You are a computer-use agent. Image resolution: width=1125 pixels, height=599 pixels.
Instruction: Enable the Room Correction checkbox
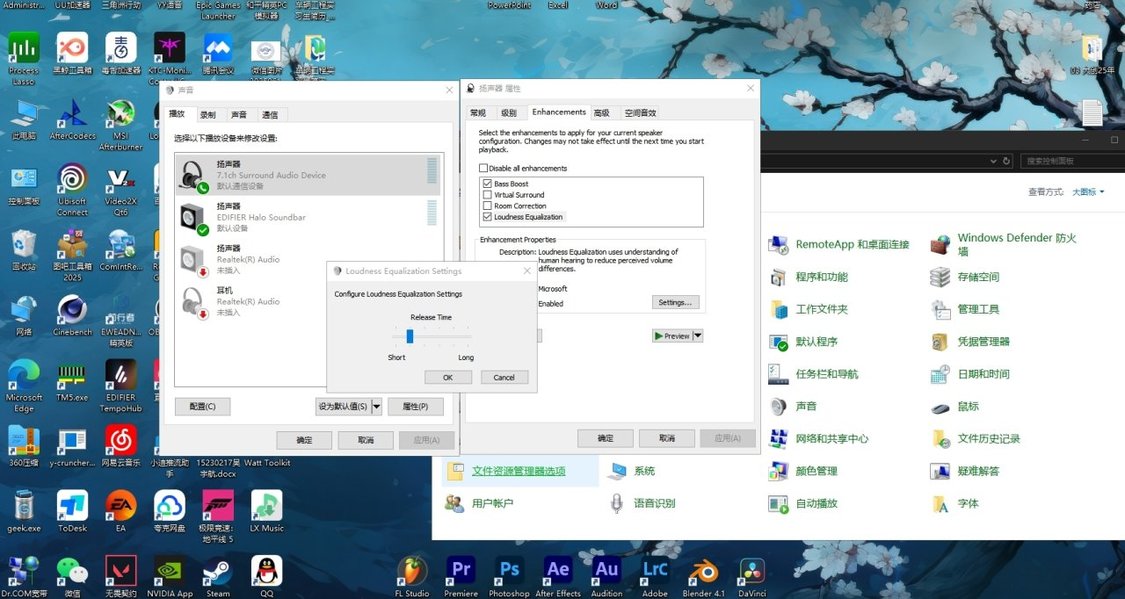[488, 206]
